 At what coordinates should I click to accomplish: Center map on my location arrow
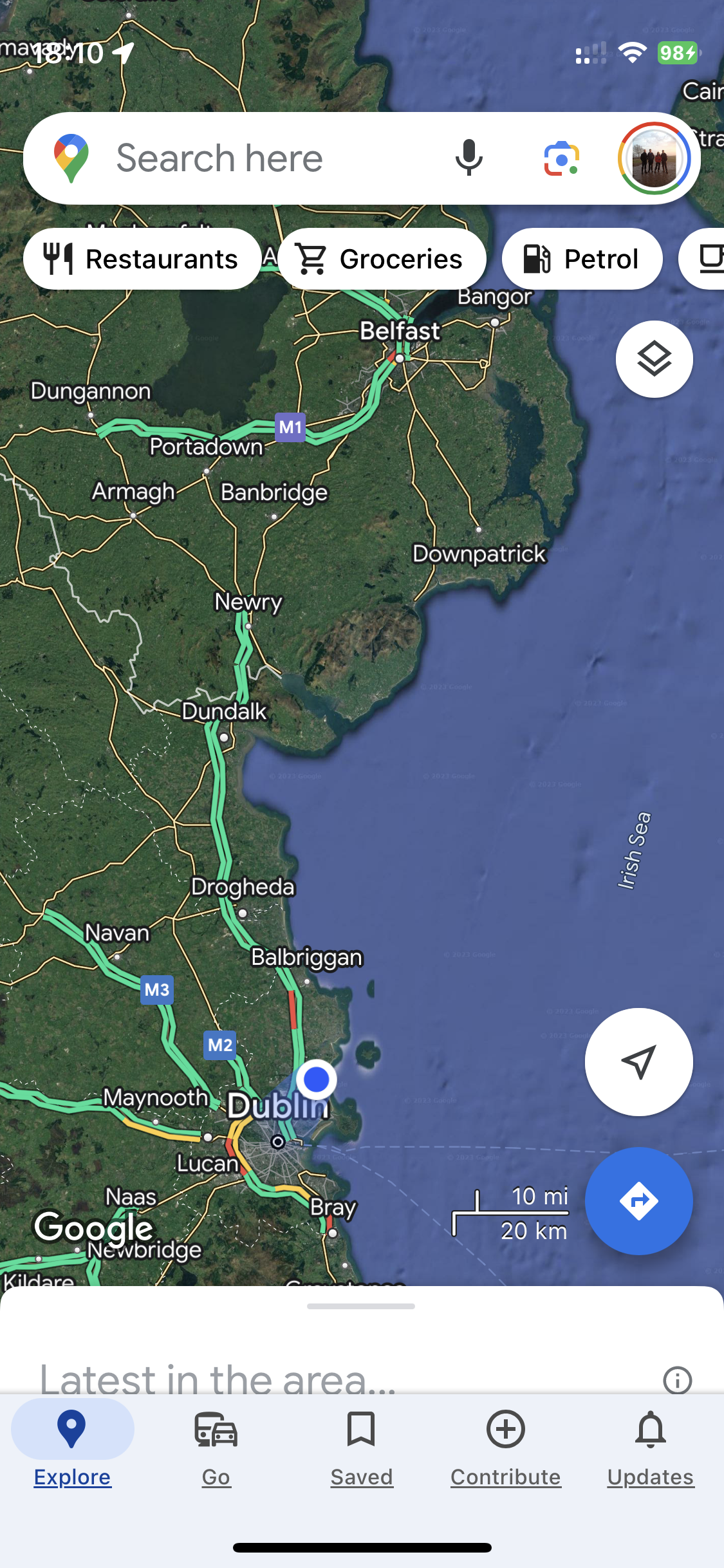pos(639,1061)
